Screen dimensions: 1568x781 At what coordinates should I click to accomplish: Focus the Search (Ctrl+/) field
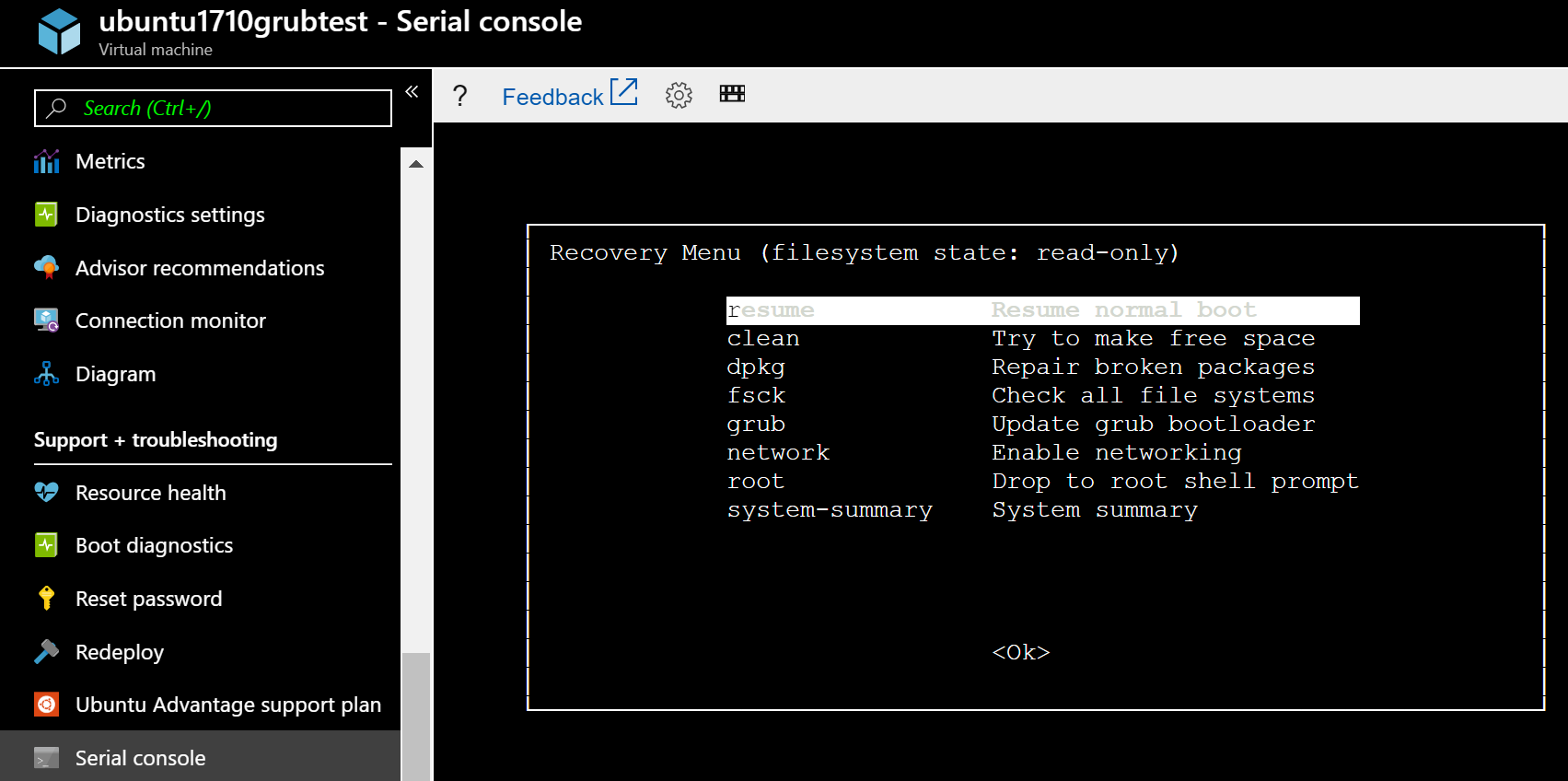(213, 108)
